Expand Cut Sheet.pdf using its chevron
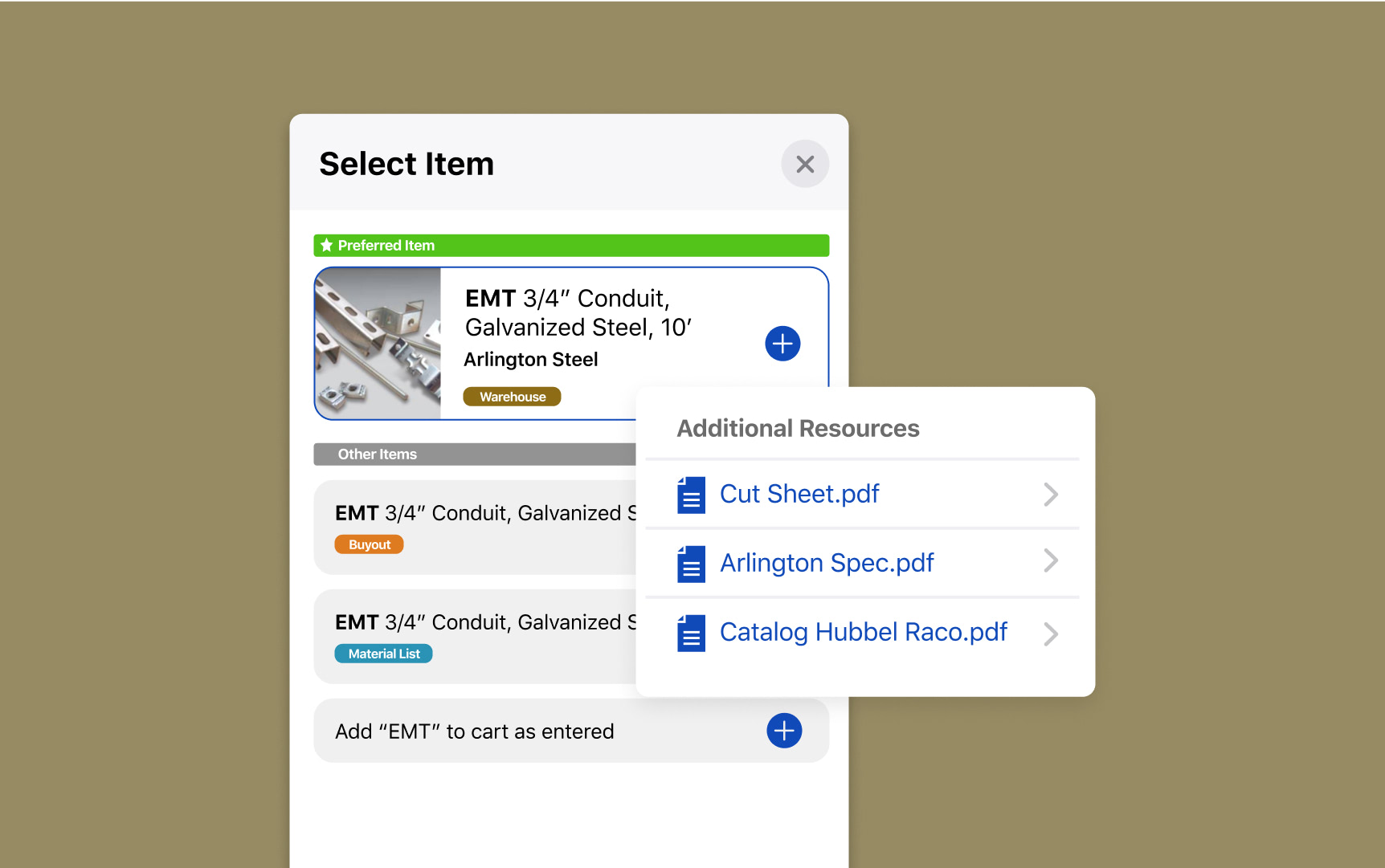Image resolution: width=1385 pixels, height=868 pixels. [x=1050, y=495]
